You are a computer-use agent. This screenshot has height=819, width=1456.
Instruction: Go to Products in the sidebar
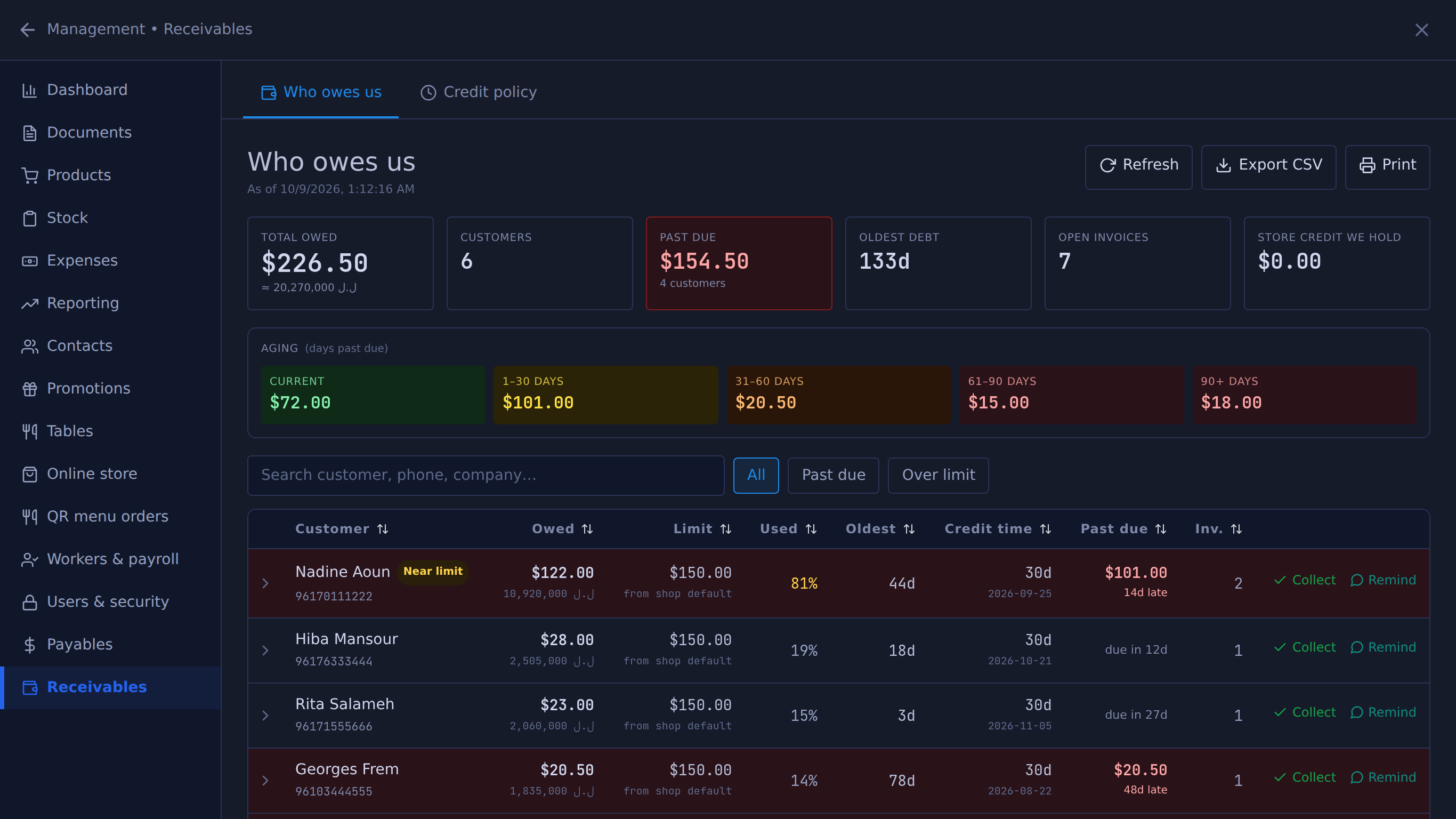(x=111, y=175)
